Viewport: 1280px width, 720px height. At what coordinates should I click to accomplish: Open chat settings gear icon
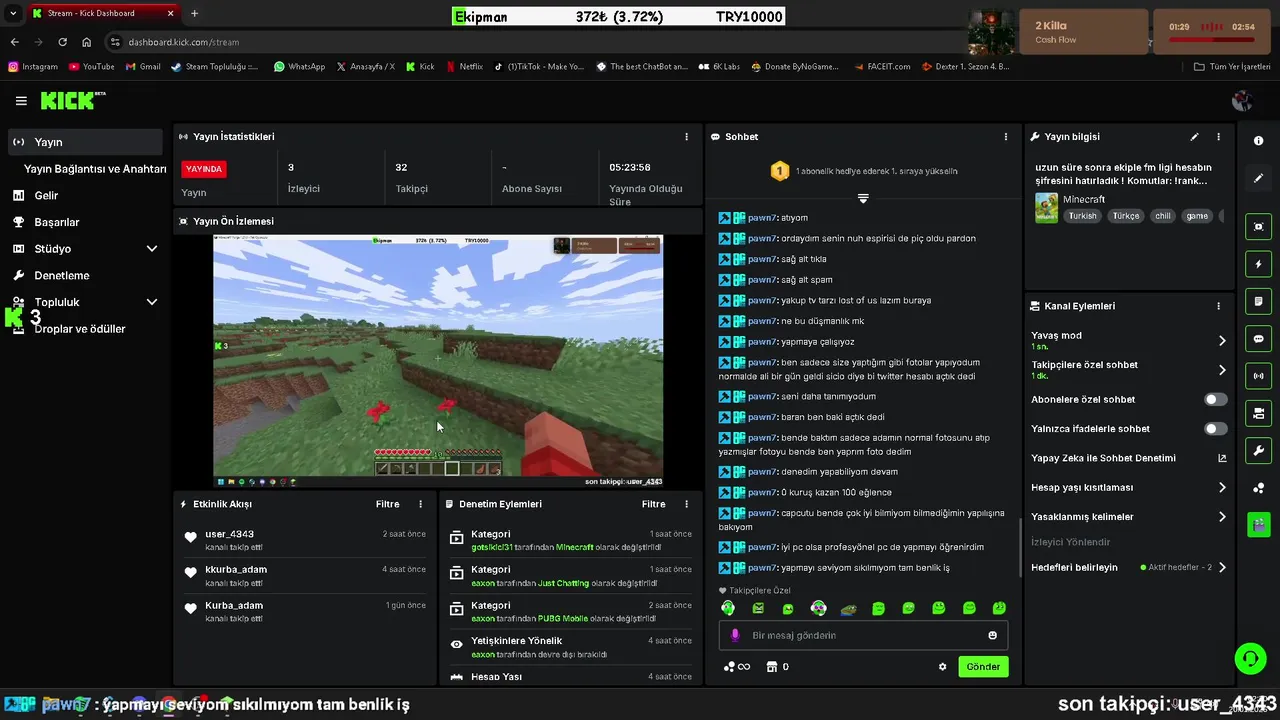(942, 667)
